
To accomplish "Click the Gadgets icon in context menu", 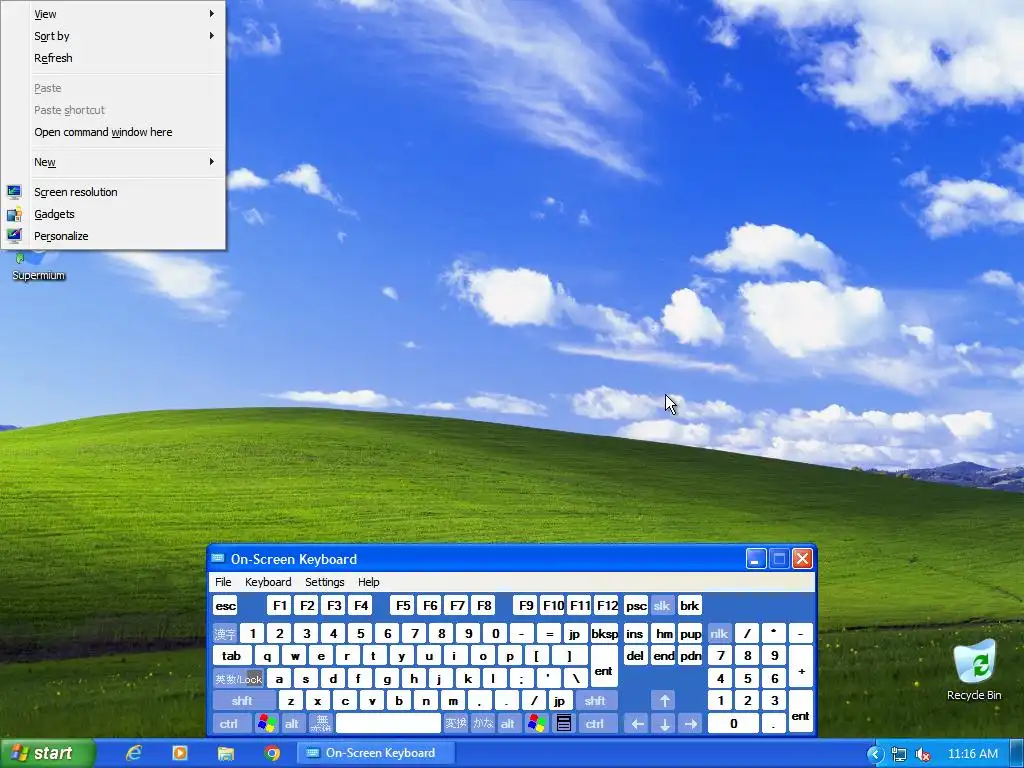I will click(14, 214).
